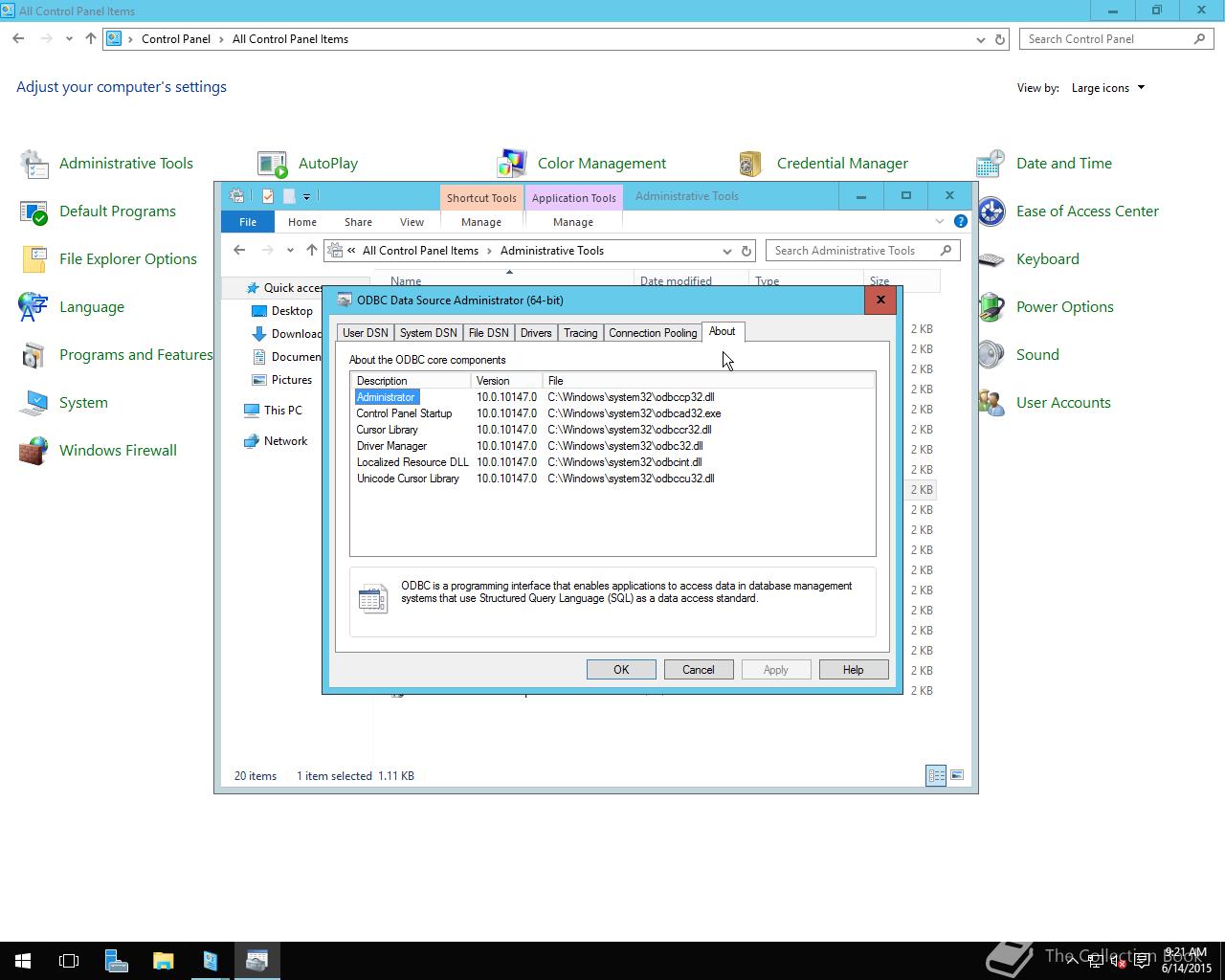Sort by the Version column header
1225x980 pixels.
506,381
